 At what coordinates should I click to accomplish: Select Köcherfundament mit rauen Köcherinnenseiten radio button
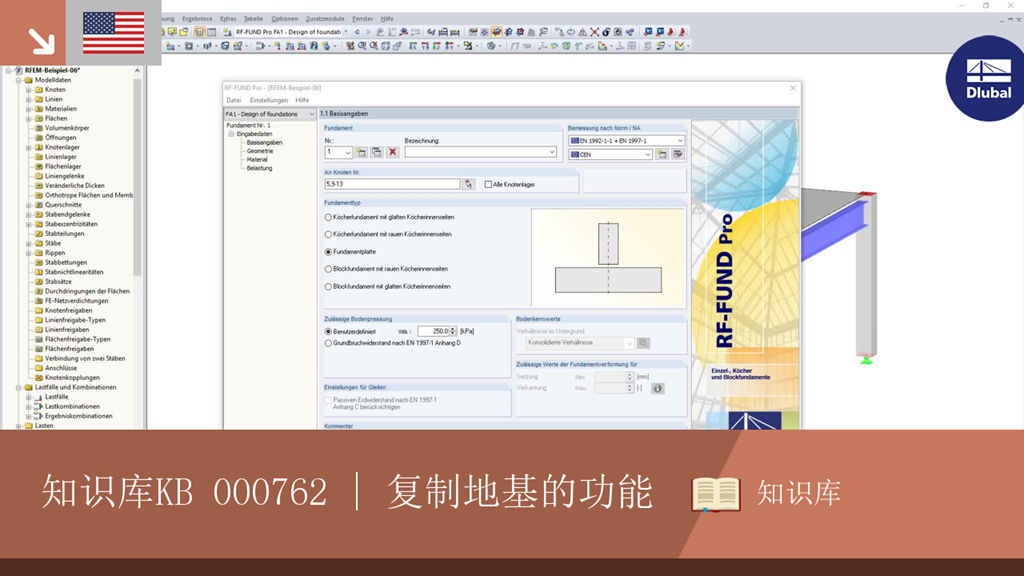tap(328, 234)
